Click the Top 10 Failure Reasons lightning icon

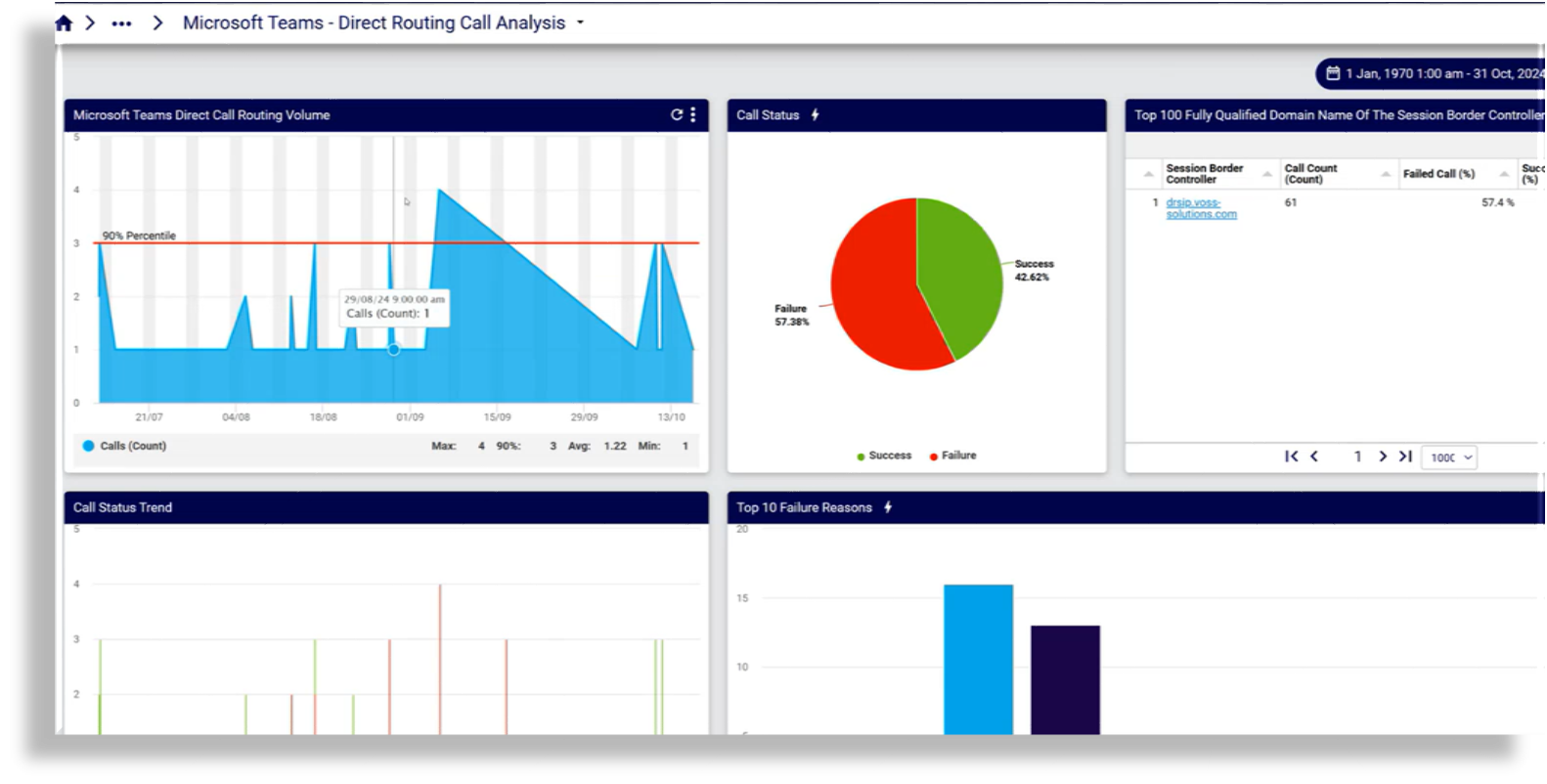[888, 507]
